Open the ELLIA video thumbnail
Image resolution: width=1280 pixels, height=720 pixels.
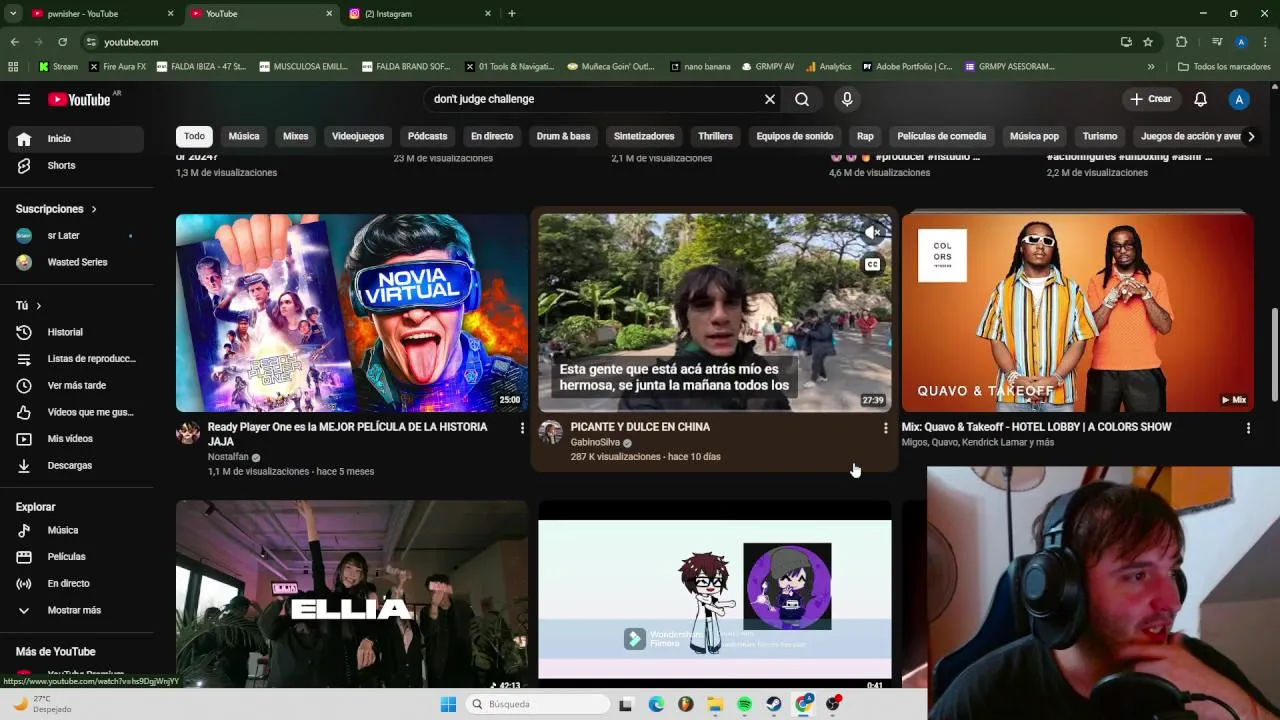pyautogui.click(x=352, y=595)
